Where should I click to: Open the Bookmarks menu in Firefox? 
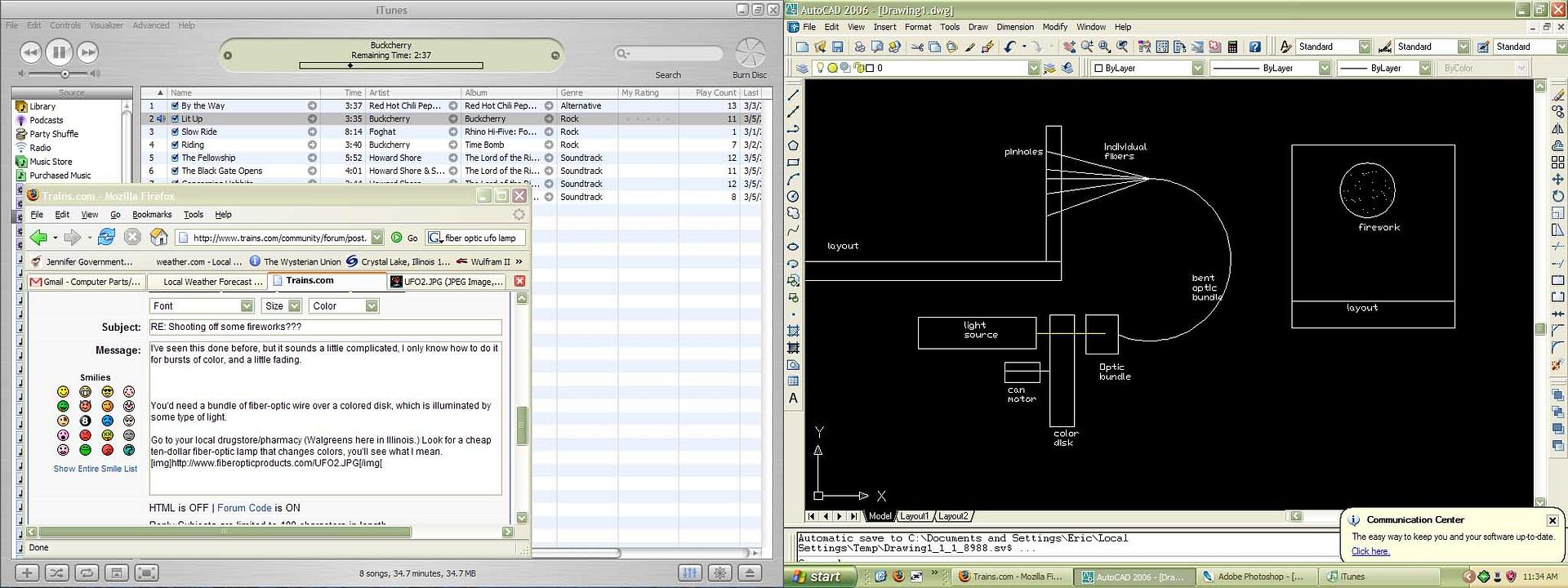coord(152,215)
